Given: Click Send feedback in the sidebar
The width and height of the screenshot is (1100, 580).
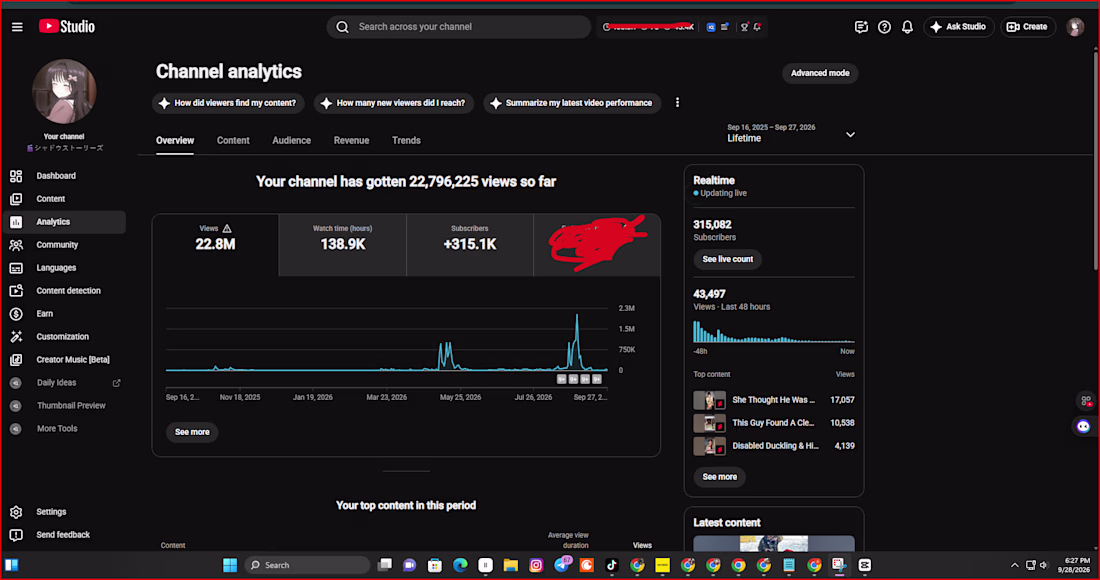Looking at the screenshot, I should (64, 535).
